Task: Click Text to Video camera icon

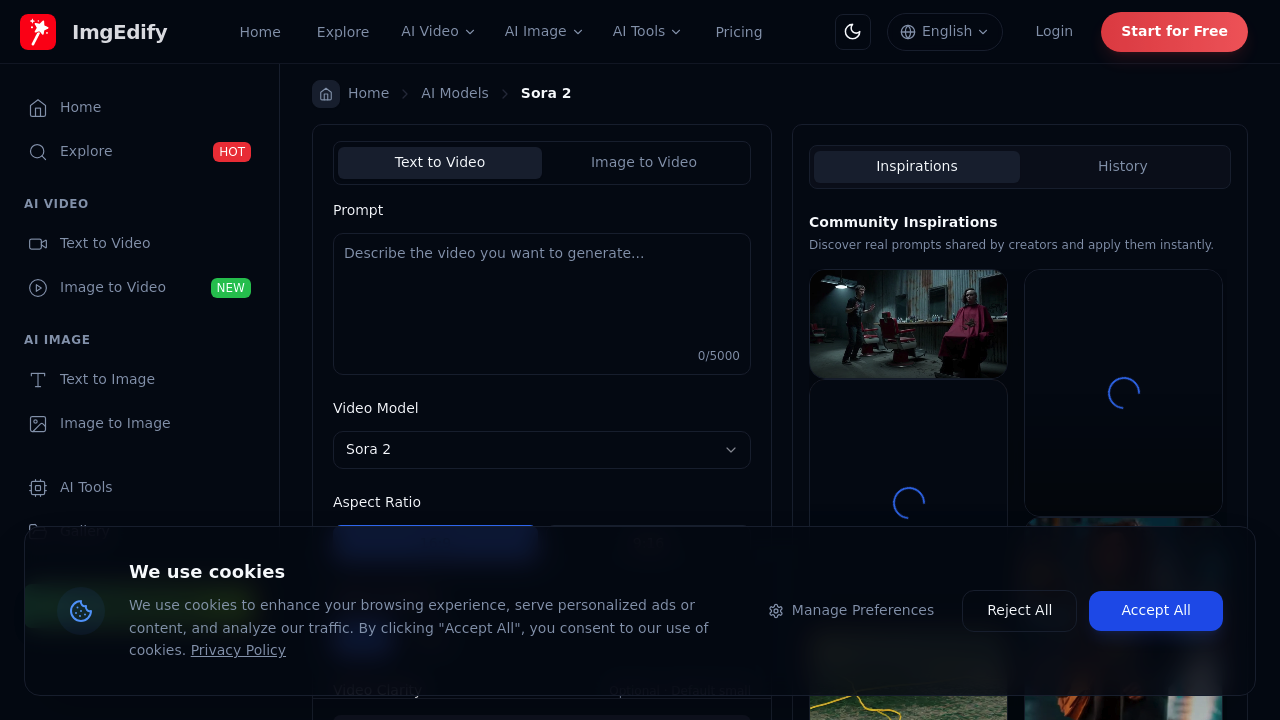Action: pos(38,244)
